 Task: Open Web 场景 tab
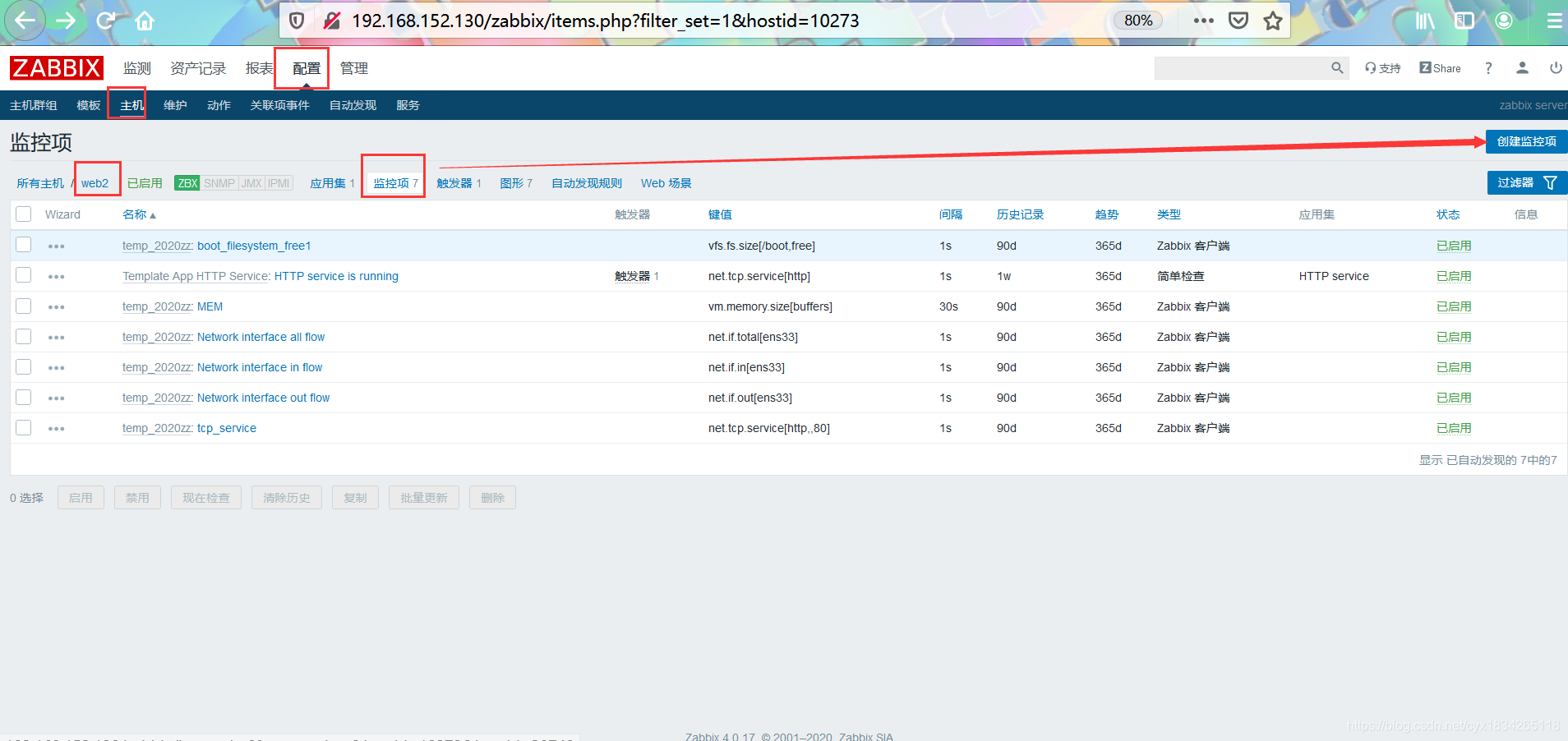(x=666, y=183)
